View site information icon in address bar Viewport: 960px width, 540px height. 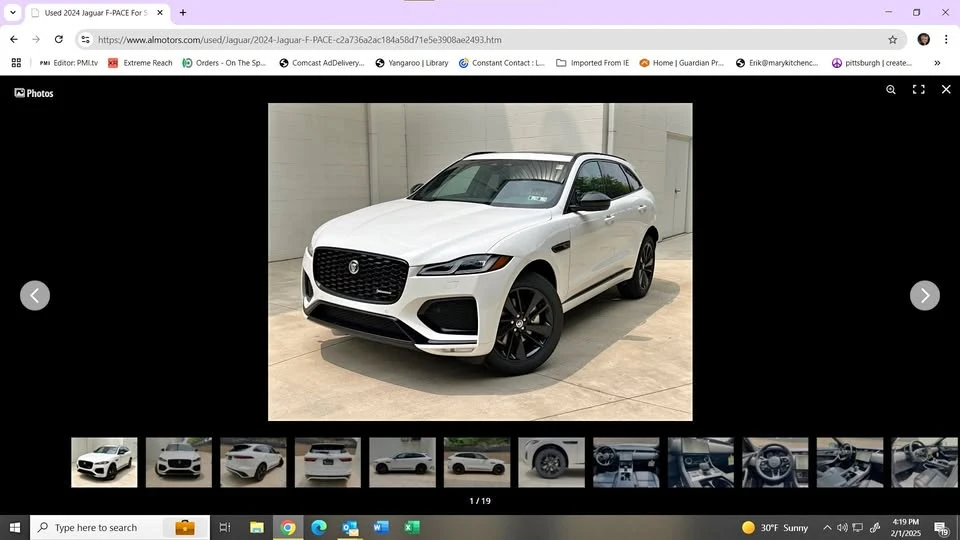click(85, 40)
